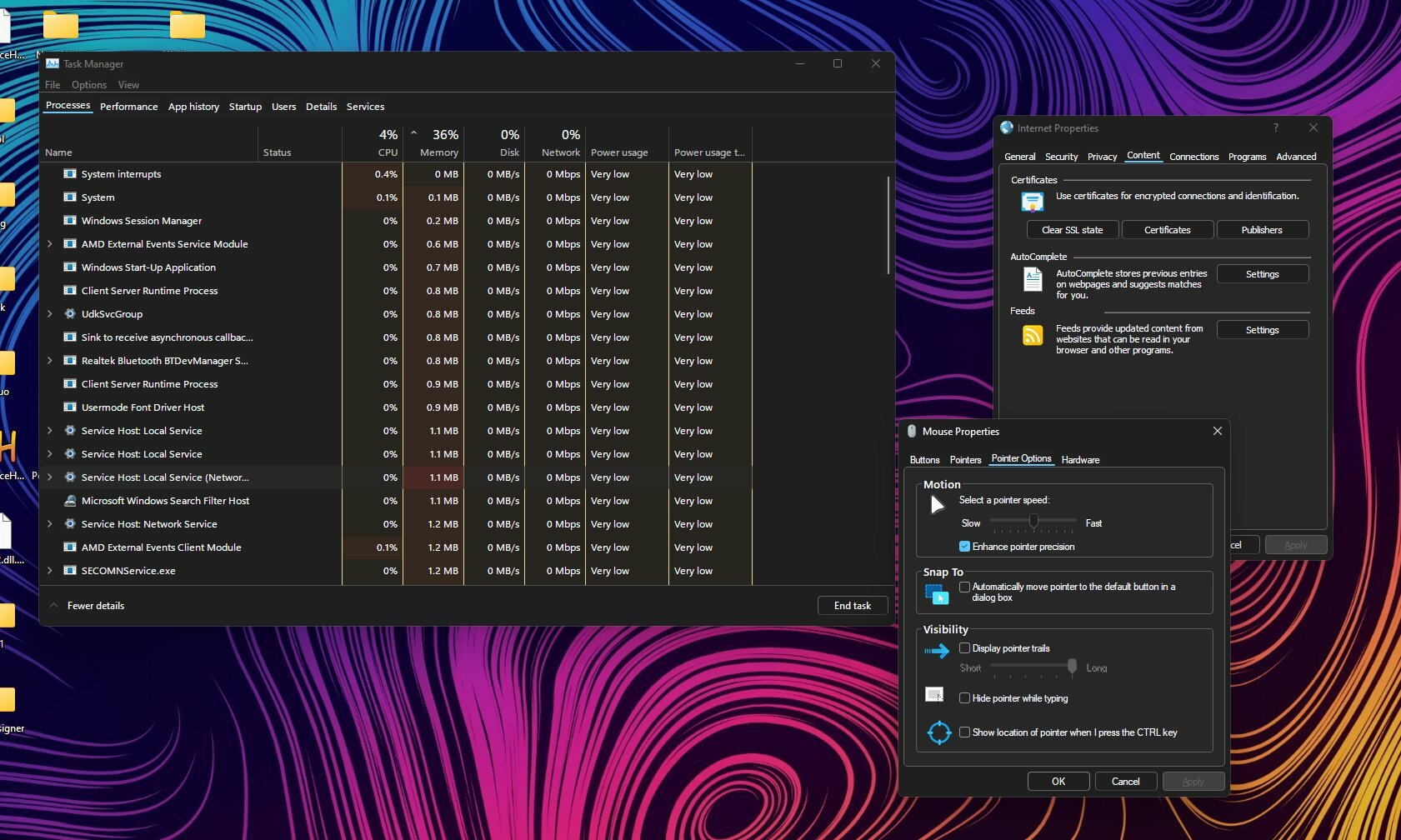The width and height of the screenshot is (1401, 840).
Task: Enable show pointer location with CTRL key
Action: tap(964, 732)
